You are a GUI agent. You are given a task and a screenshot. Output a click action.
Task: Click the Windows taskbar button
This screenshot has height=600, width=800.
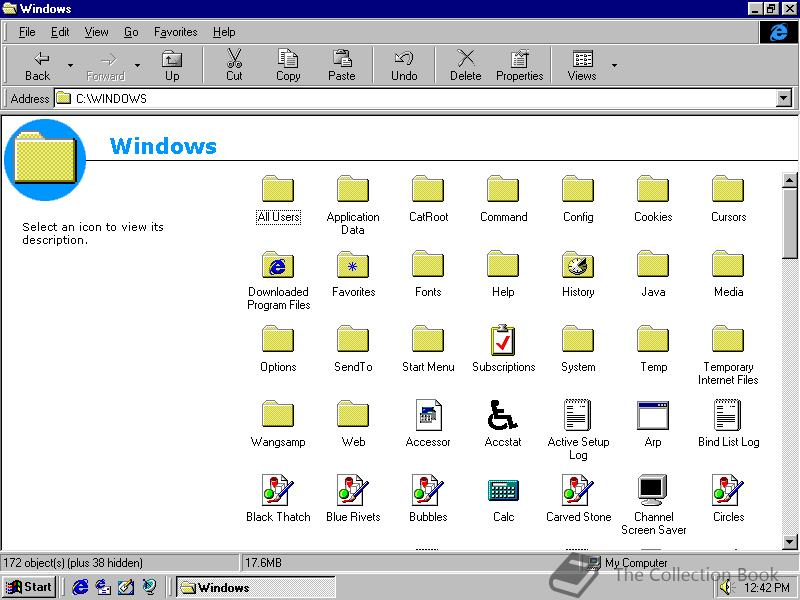pyautogui.click(x=256, y=587)
